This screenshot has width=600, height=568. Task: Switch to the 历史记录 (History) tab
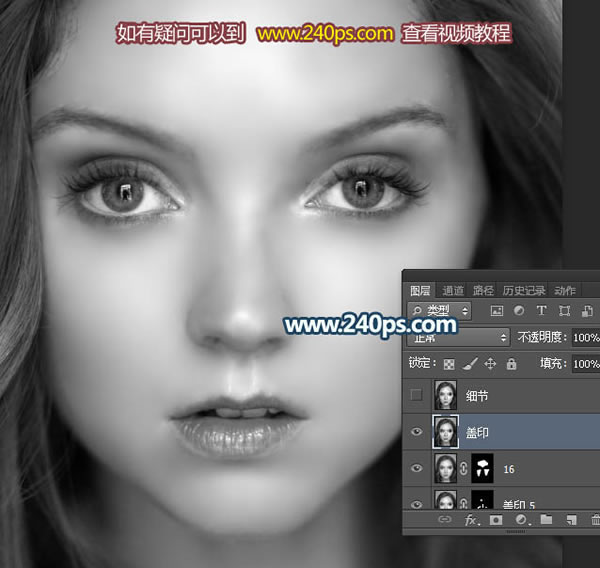[523, 291]
